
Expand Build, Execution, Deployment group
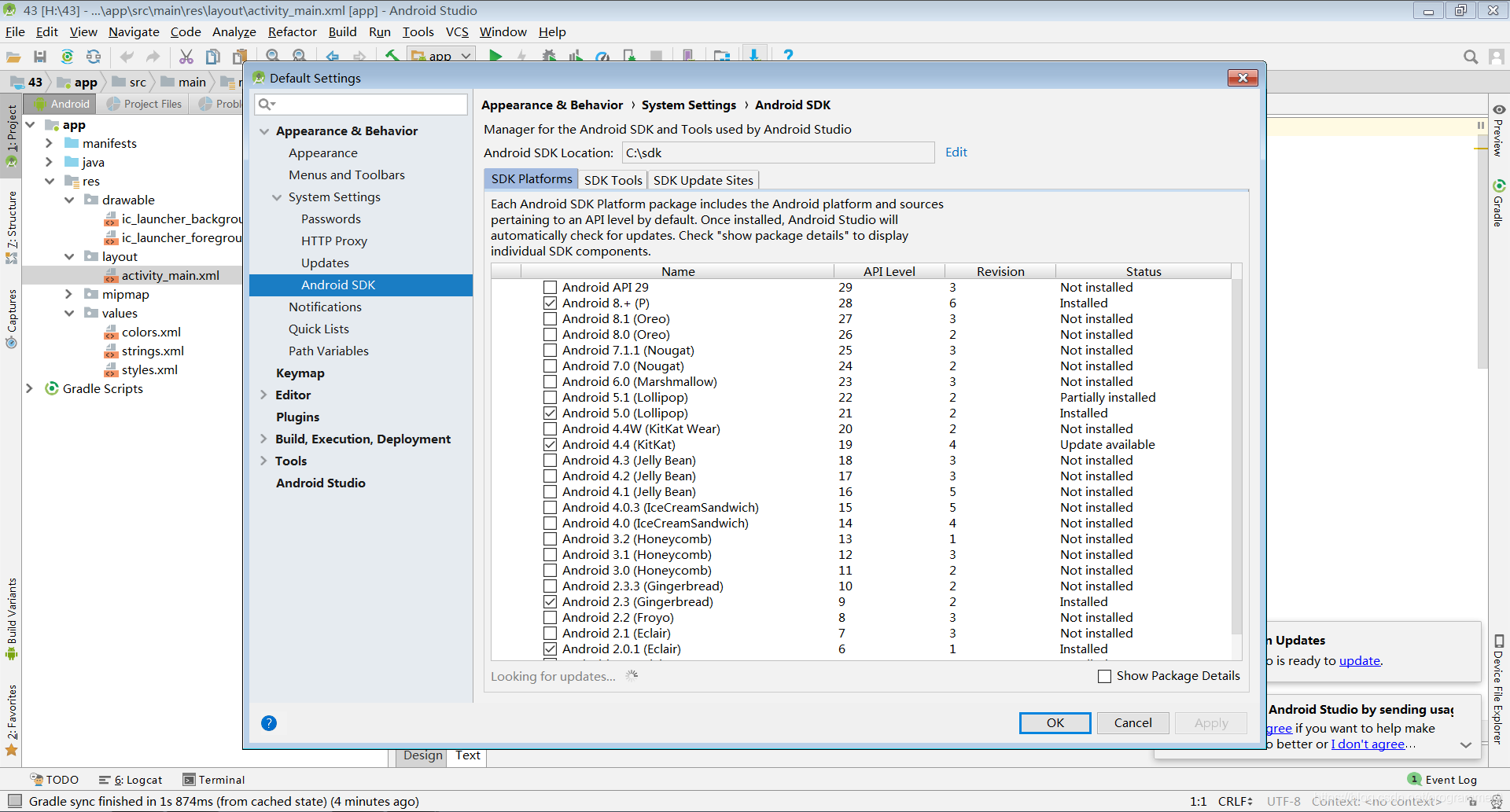pos(264,439)
